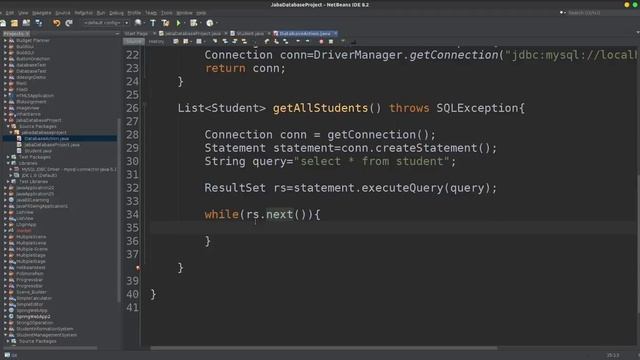Collapse the Libraries node

[x=8, y=163]
